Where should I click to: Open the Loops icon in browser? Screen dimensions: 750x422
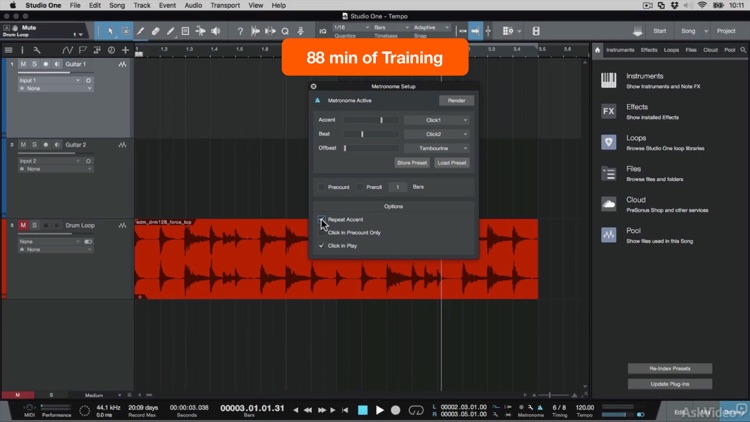pyautogui.click(x=608, y=142)
